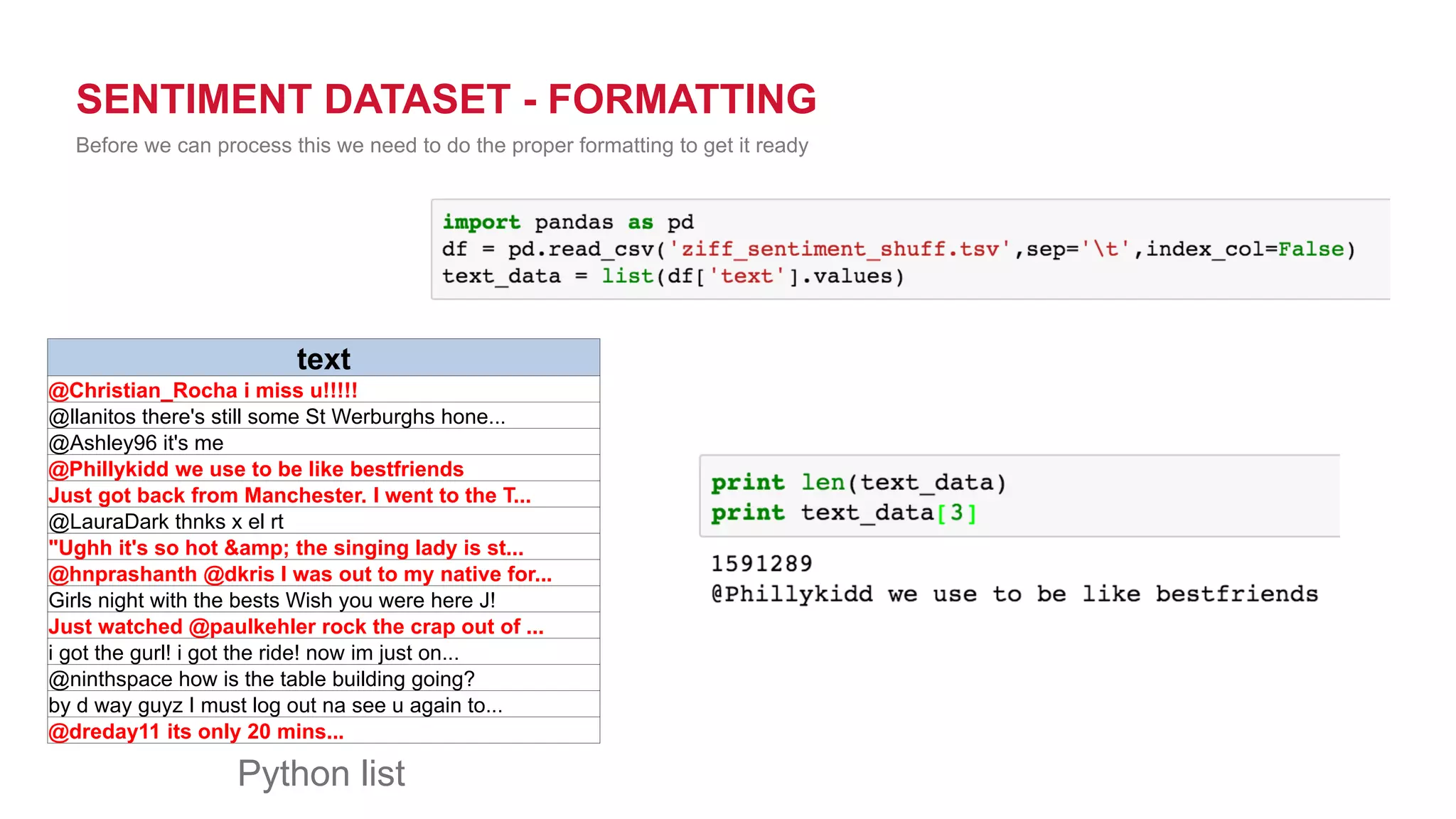The width and height of the screenshot is (1456, 819).
Task: Click the slide title 'SENTIMENT DATASET - FORMATTING'
Action: [x=446, y=99]
